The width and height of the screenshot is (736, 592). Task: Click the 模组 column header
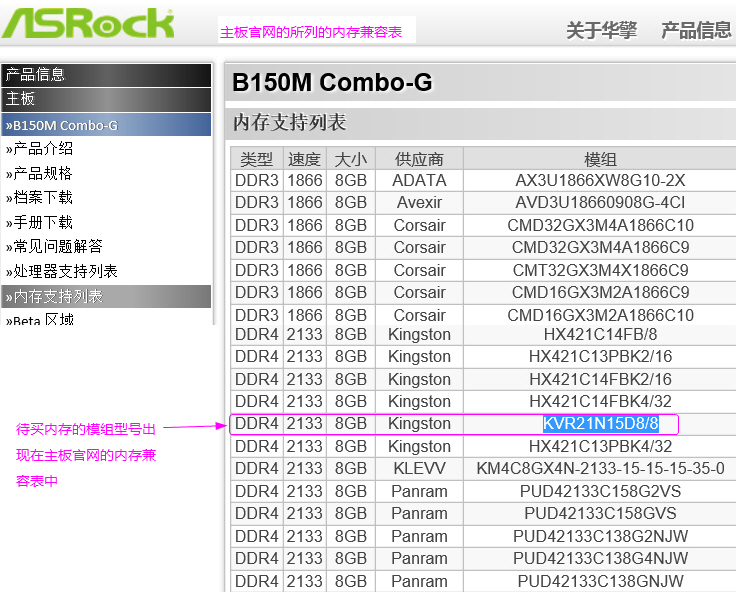600,159
